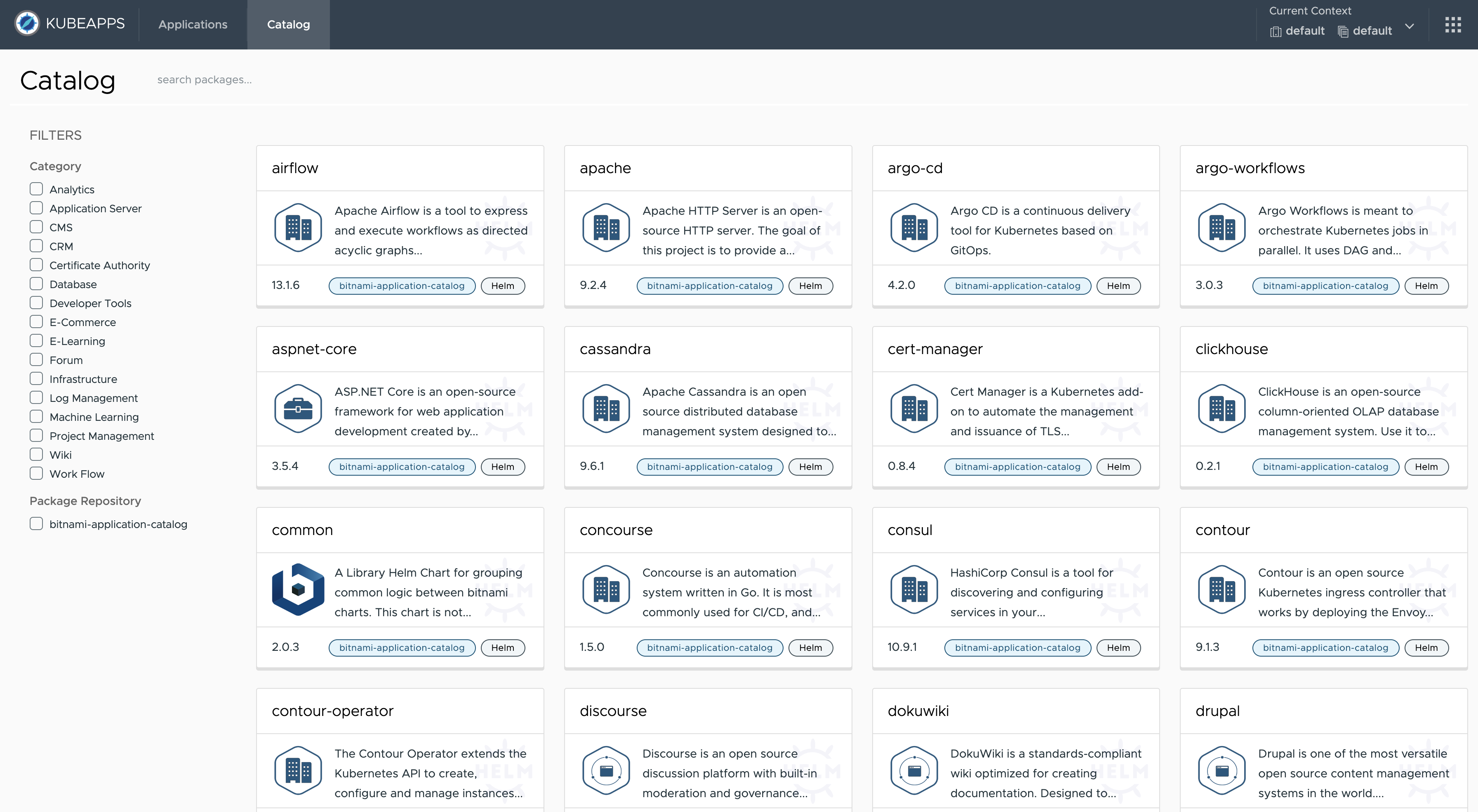Click the Helm badge on apache card

click(x=810, y=286)
